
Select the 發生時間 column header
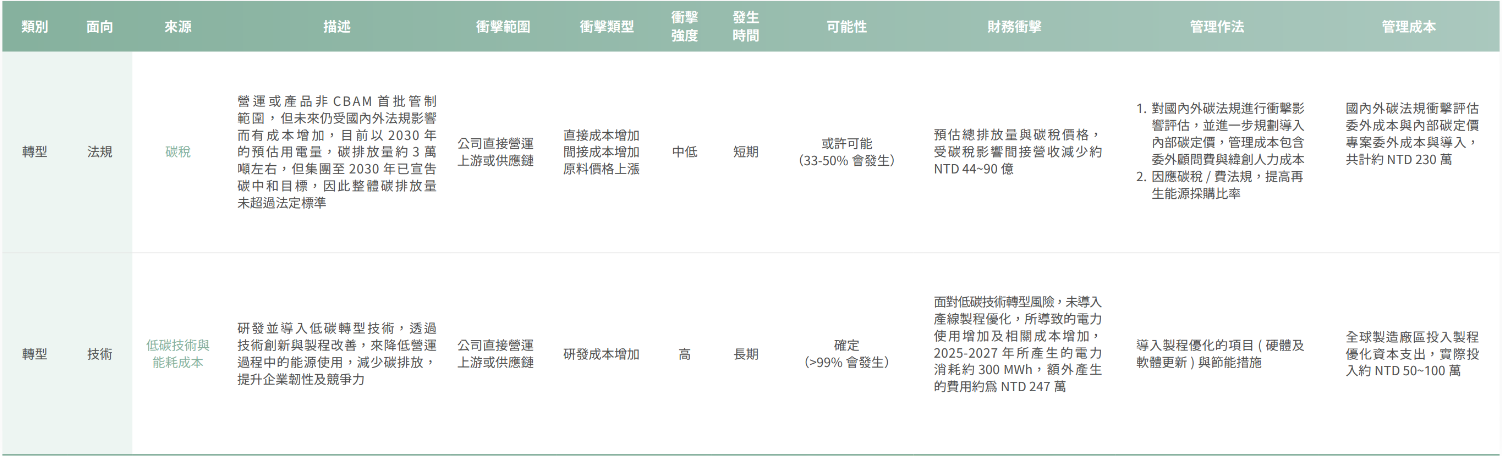coord(746,27)
